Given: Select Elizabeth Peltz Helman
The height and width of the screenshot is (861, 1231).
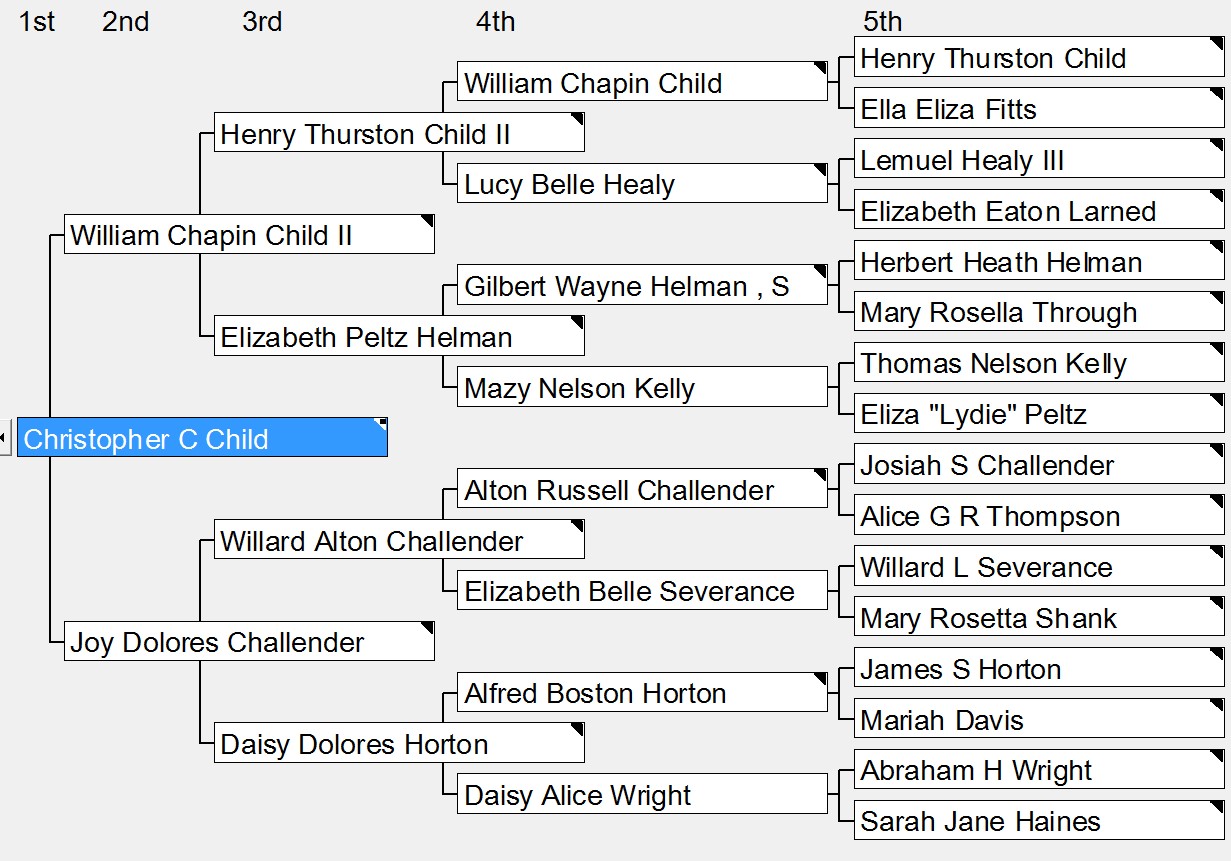Looking at the screenshot, I should tap(399, 336).
